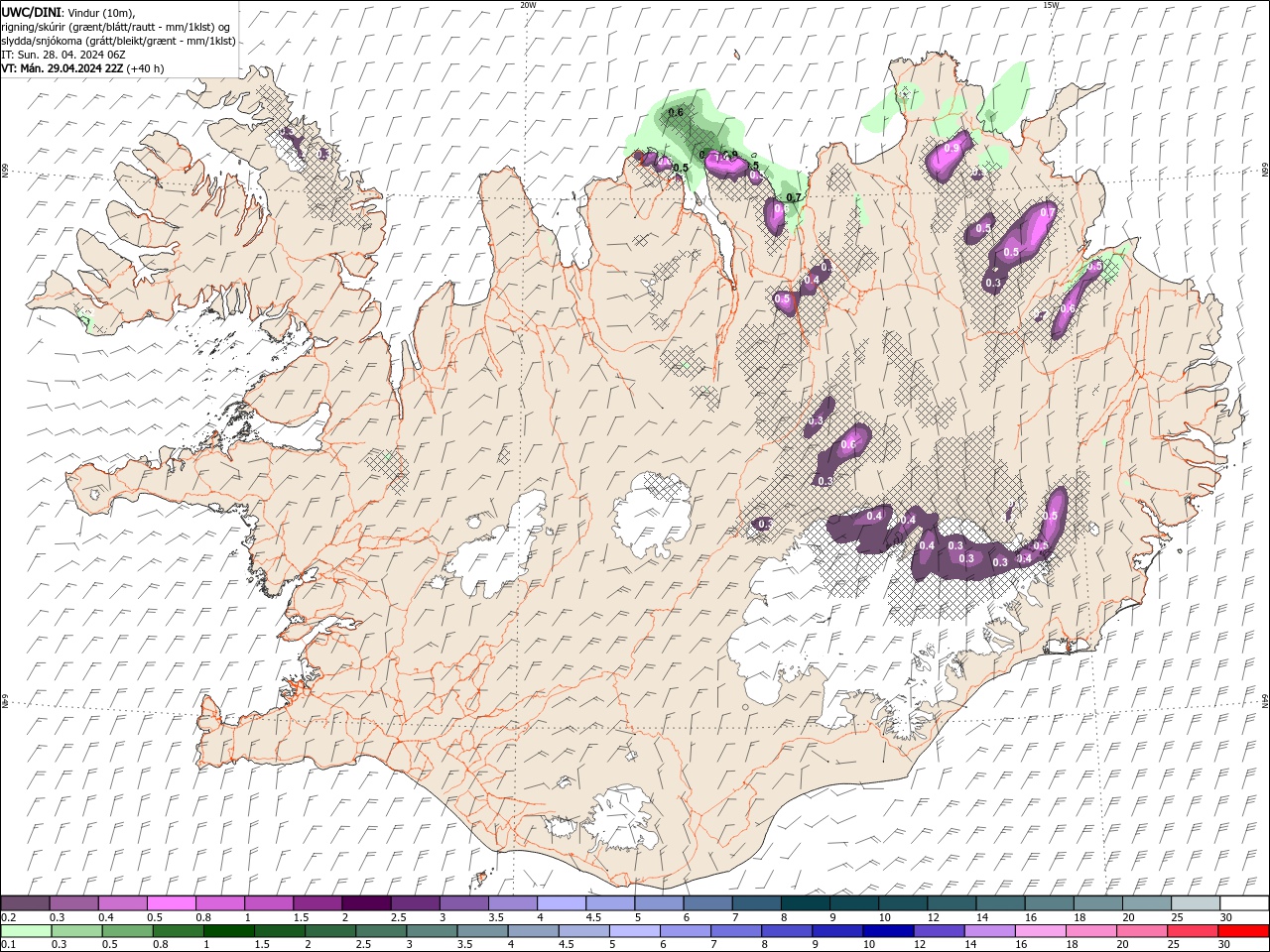Click the 7 medium blue rain legend swatch

(x=736, y=930)
